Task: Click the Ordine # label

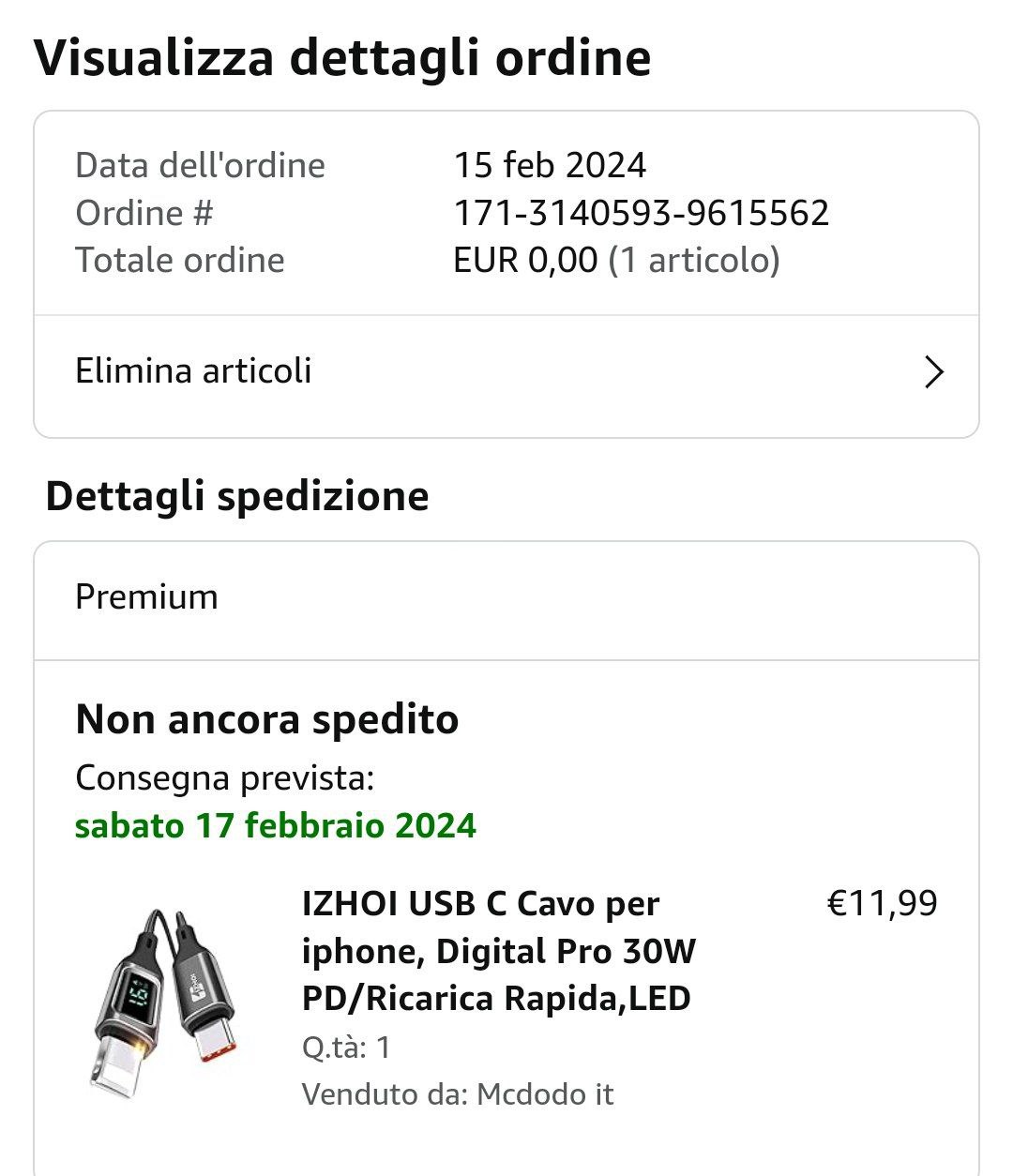Action: pyautogui.click(x=144, y=213)
